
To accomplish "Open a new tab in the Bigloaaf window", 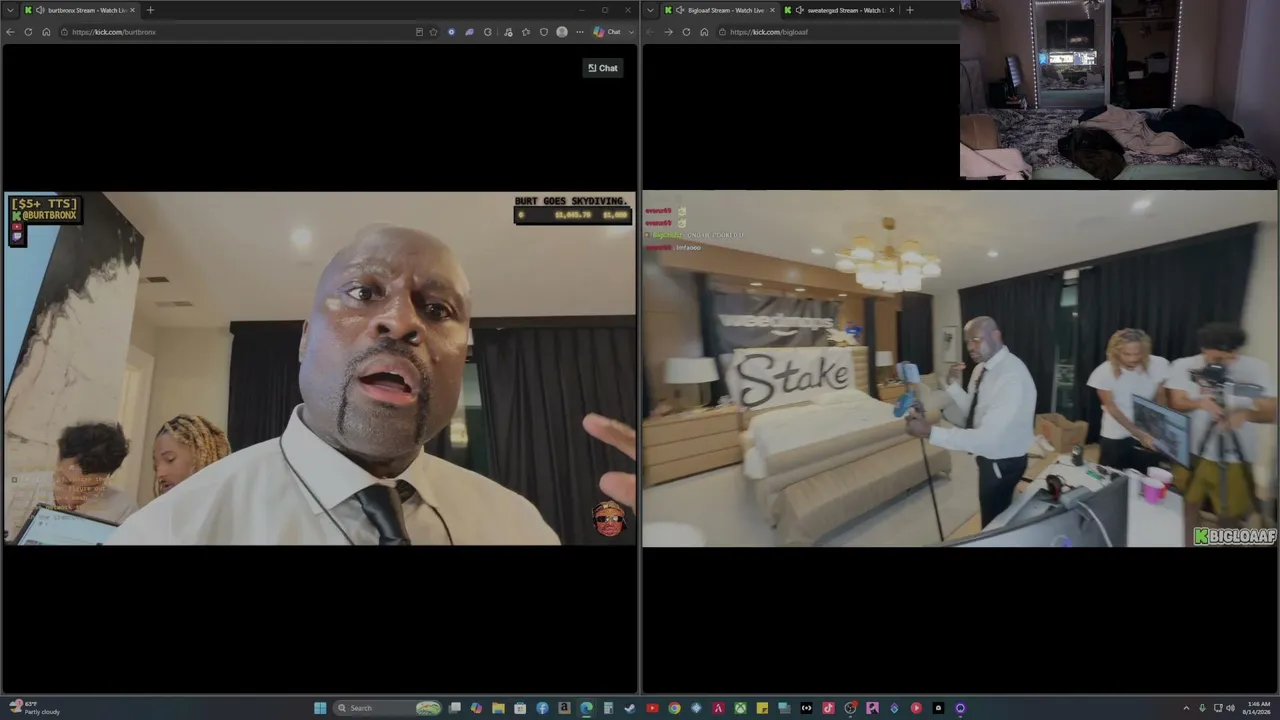I will coord(909,10).
